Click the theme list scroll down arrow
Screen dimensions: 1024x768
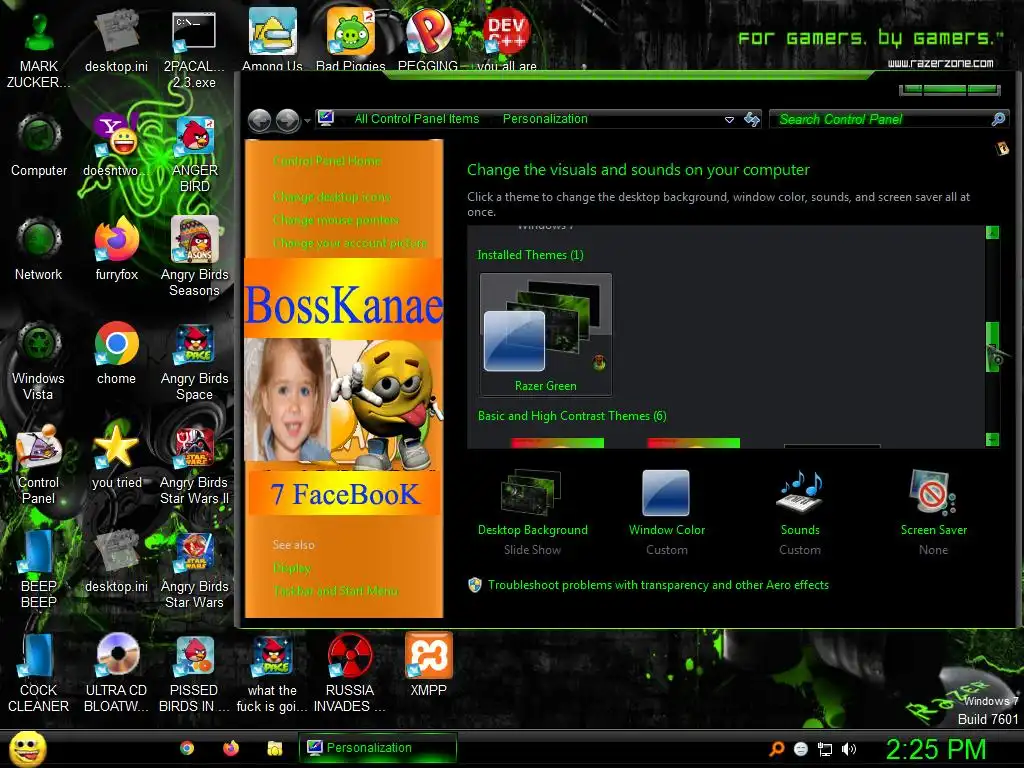tap(992, 440)
